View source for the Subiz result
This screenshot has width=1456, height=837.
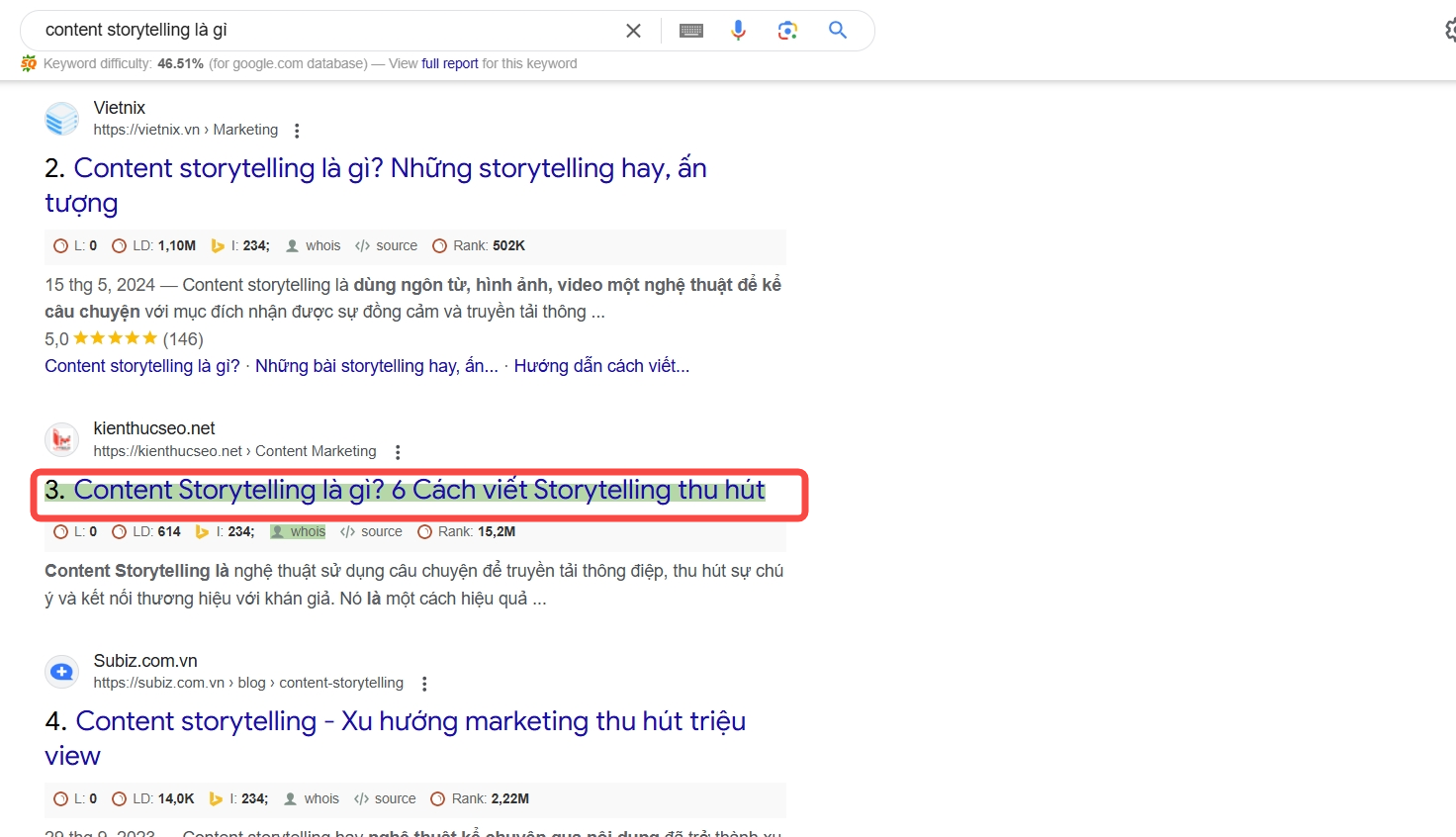385,798
